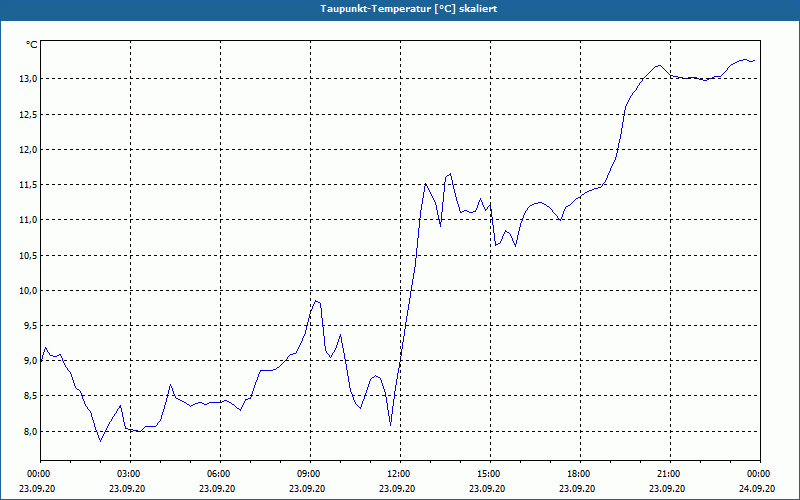Select the 11,0 y-axis label
Image resolution: width=800 pixels, height=500 pixels.
tap(29, 220)
